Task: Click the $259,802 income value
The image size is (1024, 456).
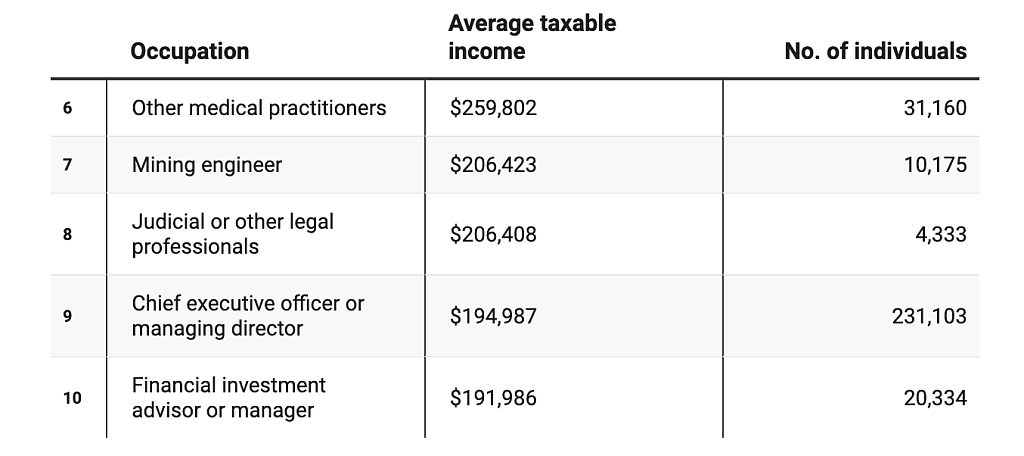Action: tap(493, 108)
